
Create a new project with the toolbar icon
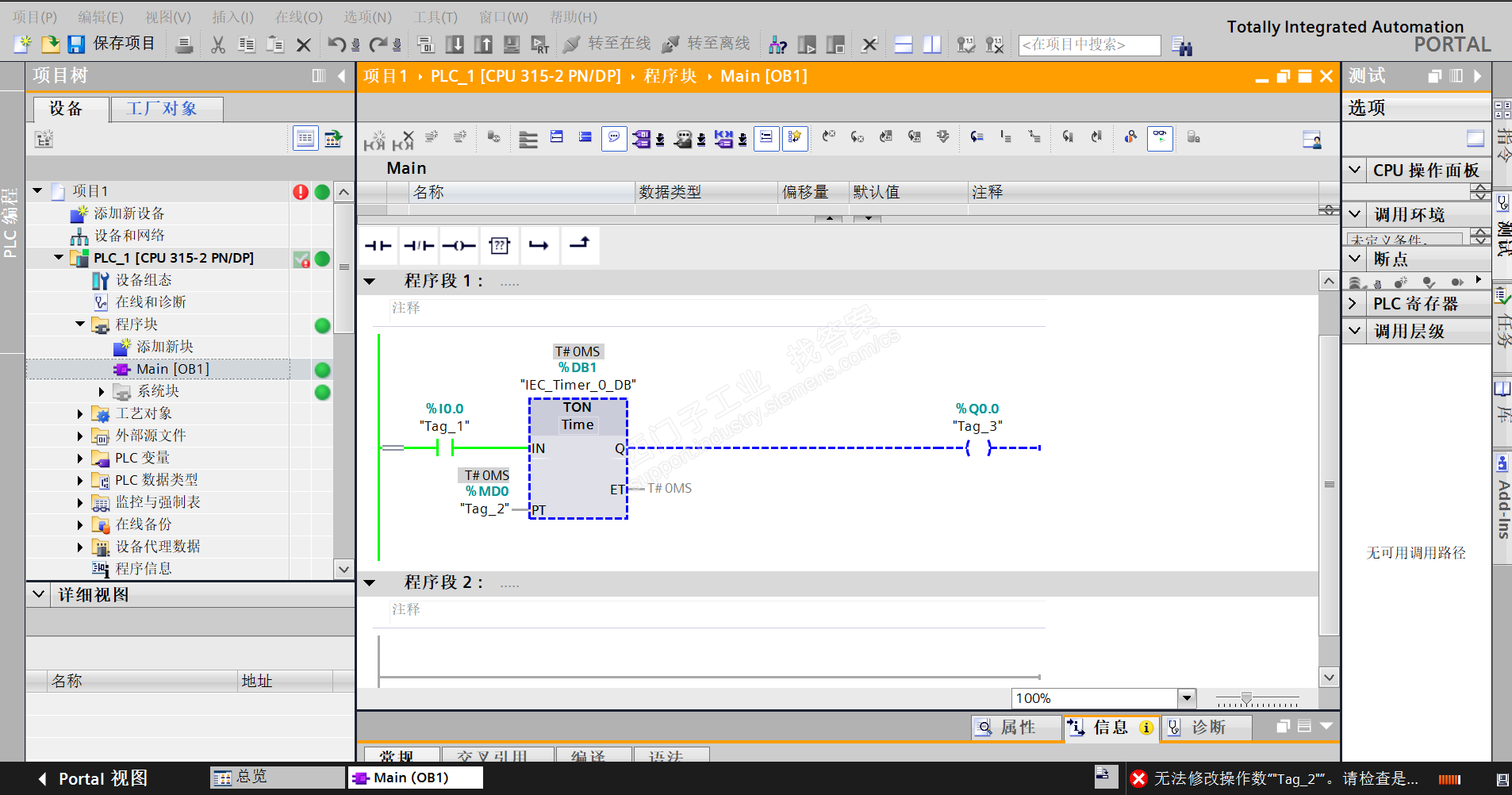click(x=23, y=44)
